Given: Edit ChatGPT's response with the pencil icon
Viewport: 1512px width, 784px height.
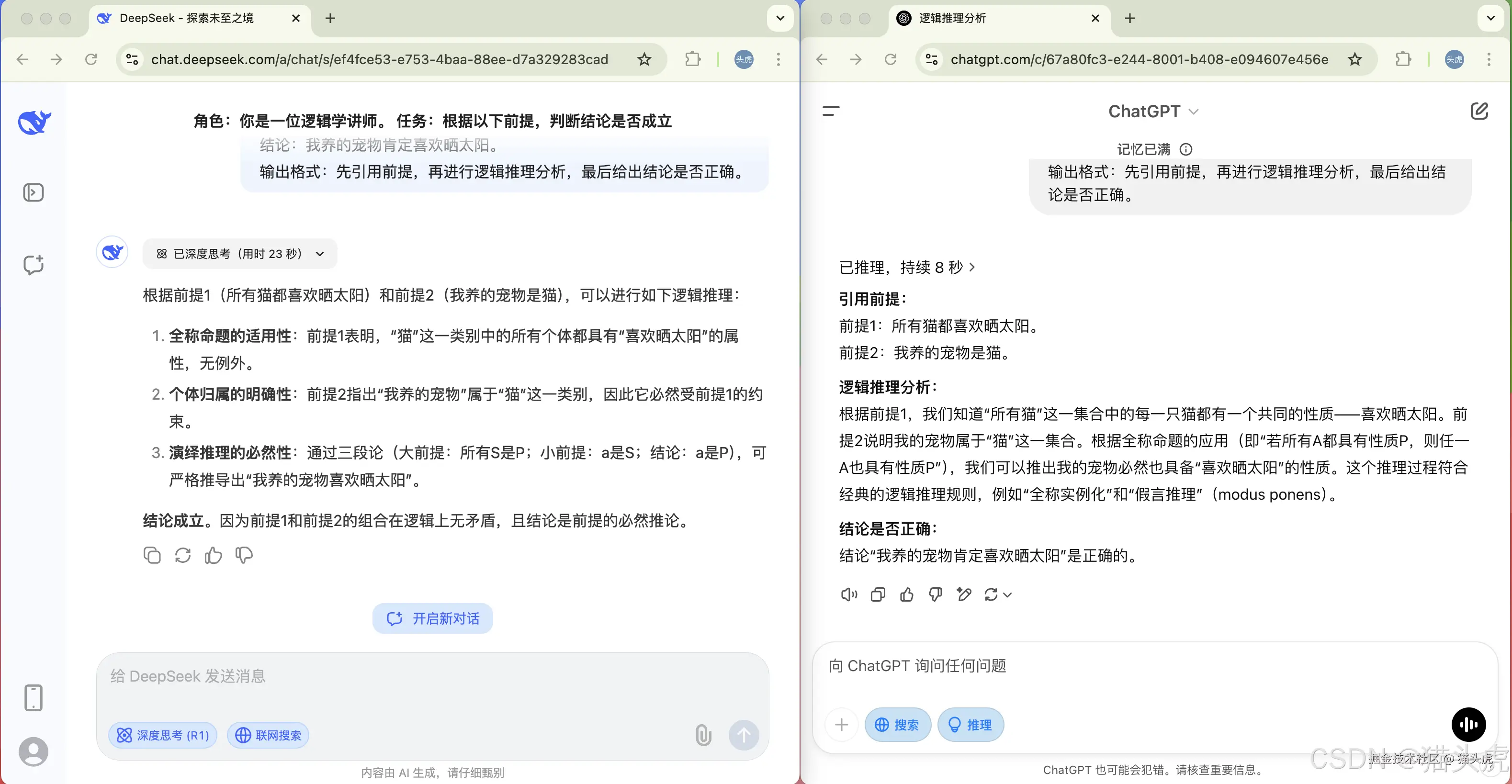Looking at the screenshot, I should [x=964, y=594].
